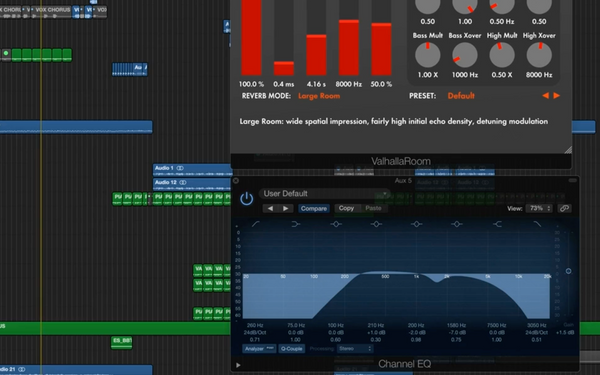This screenshot has height=375, width=600.
Task: Open the ValhallaRoom Default preset menu
Action: [x=461, y=96]
